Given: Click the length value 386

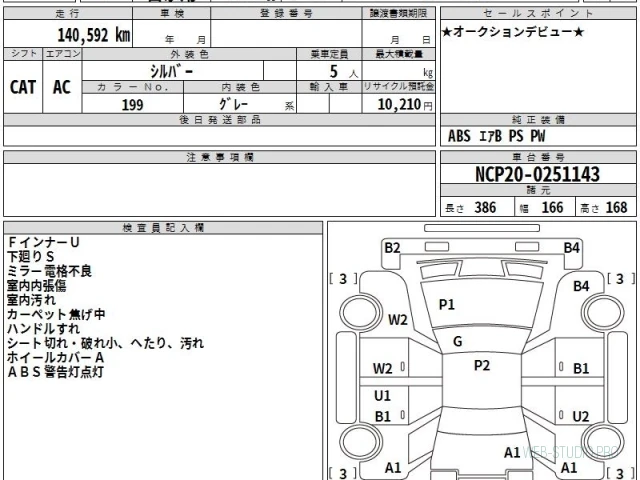Looking at the screenshot, I should pos(485,208).
